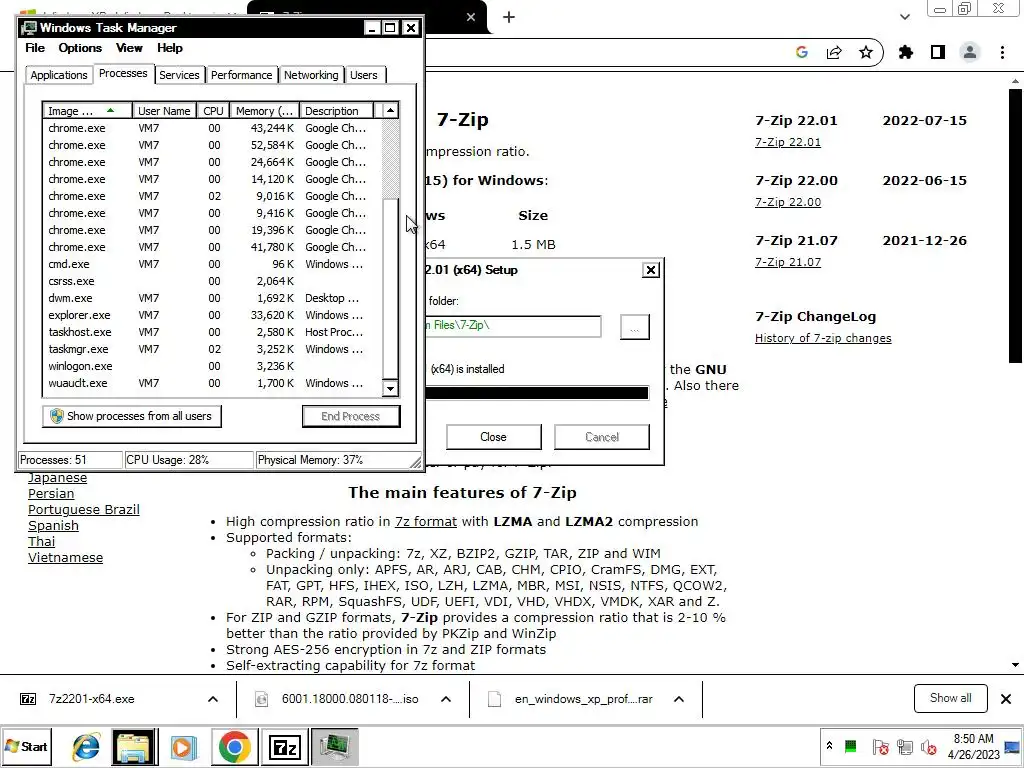Click the Start button
Image resolution: width=1024 pixels, height=768 pixels.
tap(26, 746)
